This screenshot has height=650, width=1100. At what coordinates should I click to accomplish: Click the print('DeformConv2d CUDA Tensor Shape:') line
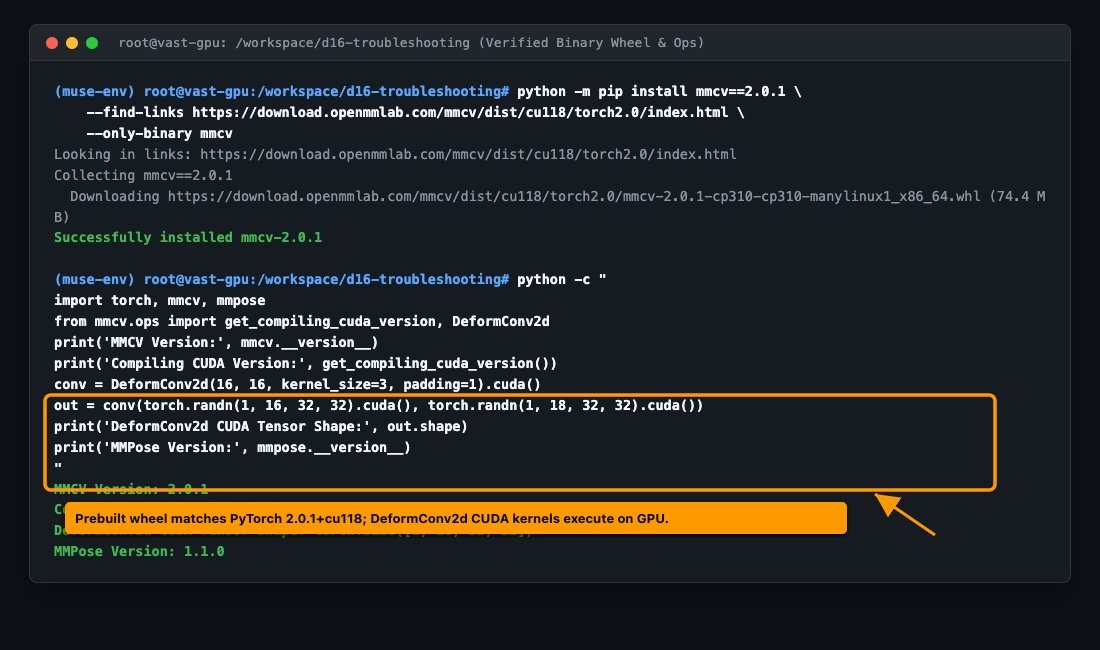click(x=260, y=426)
